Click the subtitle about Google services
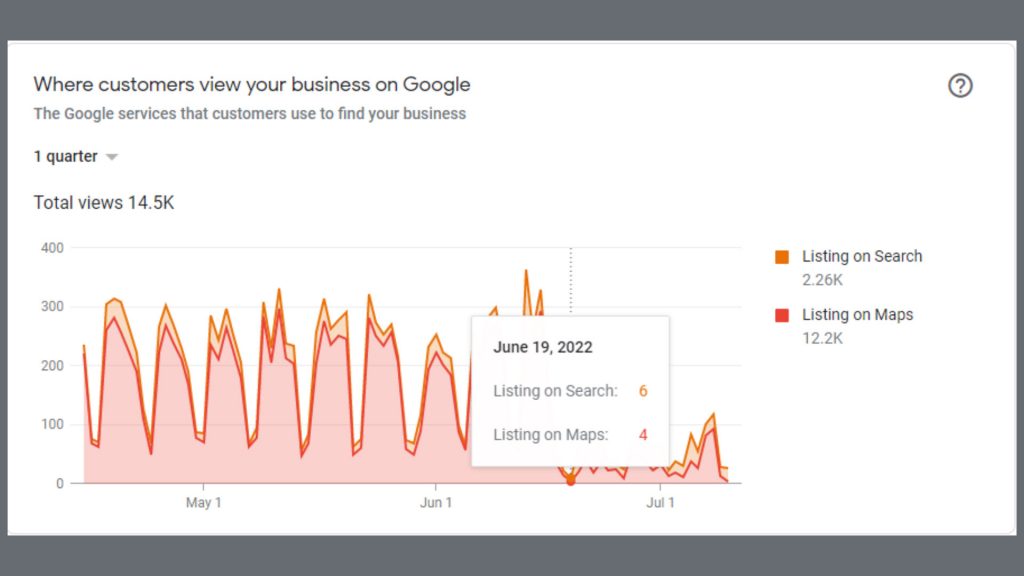The width and height of the screenshot is (1024, 576). [249, 114]
